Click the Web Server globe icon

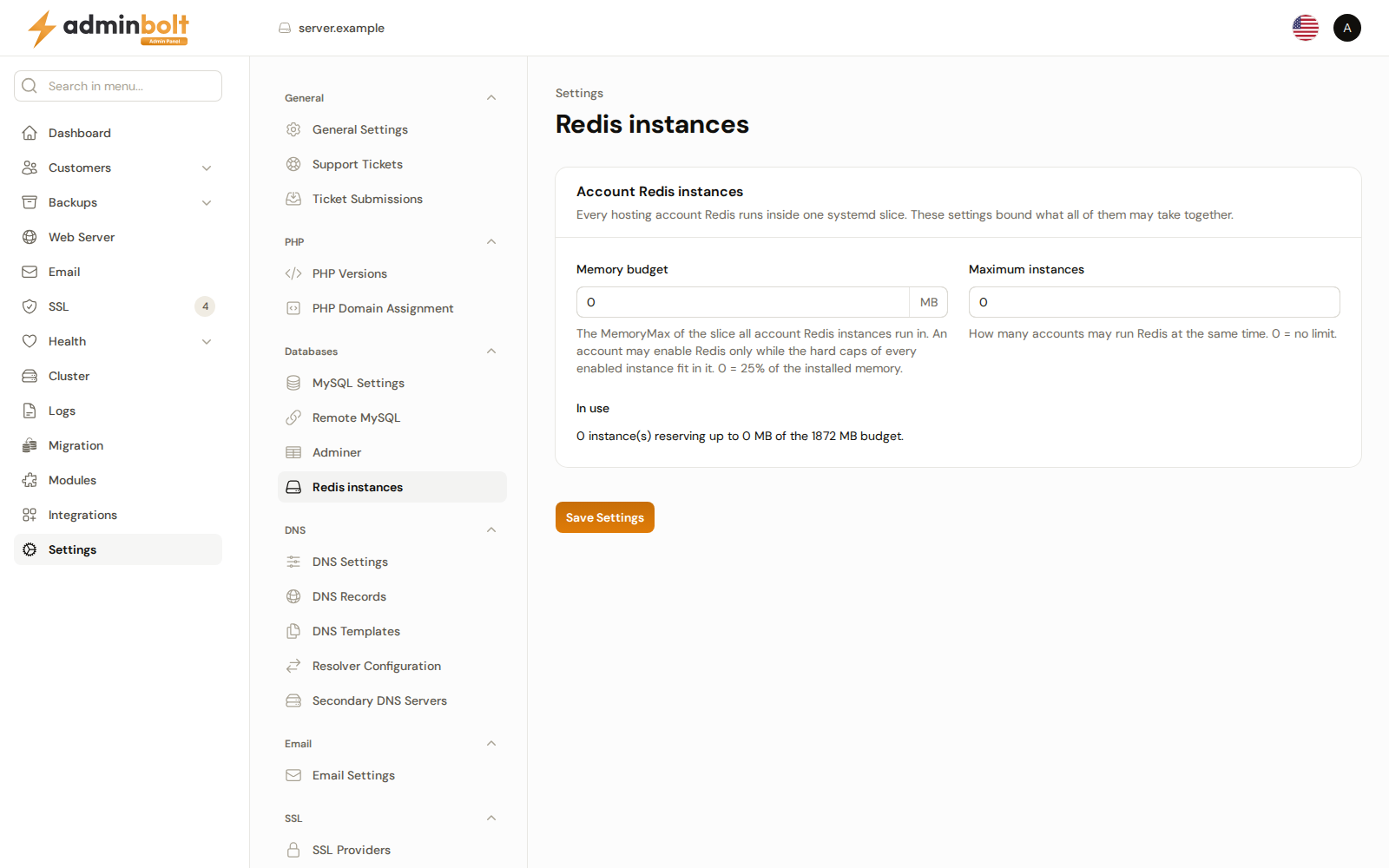(x=30, y=237)
